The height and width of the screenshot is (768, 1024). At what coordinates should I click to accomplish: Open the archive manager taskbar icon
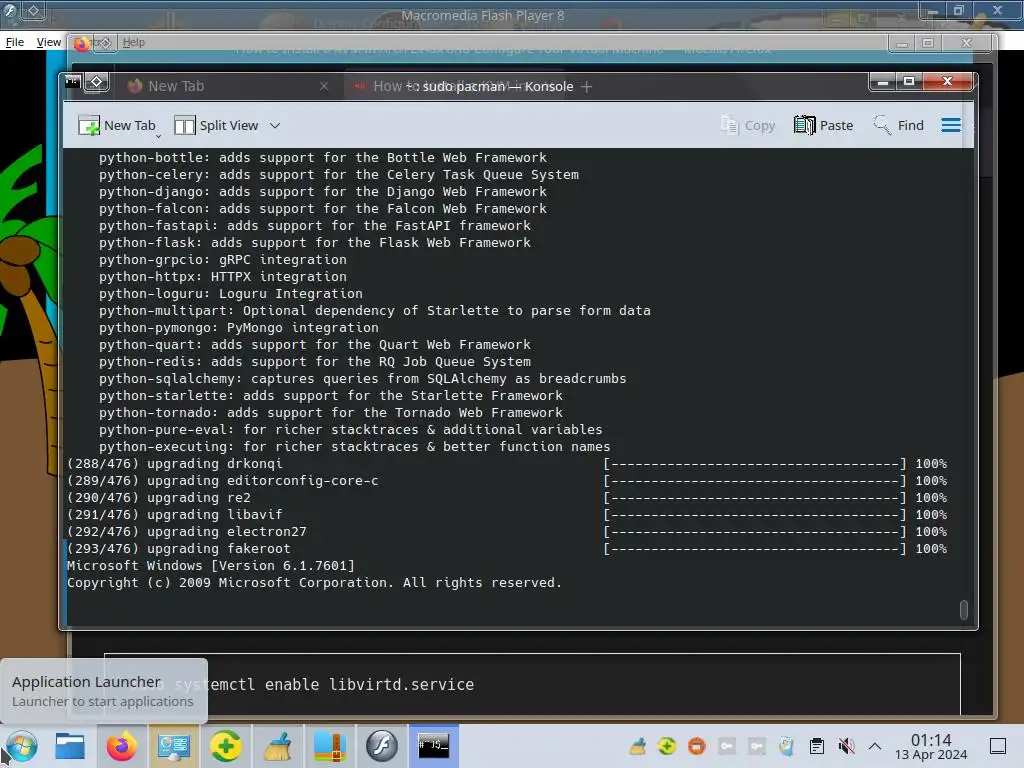(x=329, y=746)
